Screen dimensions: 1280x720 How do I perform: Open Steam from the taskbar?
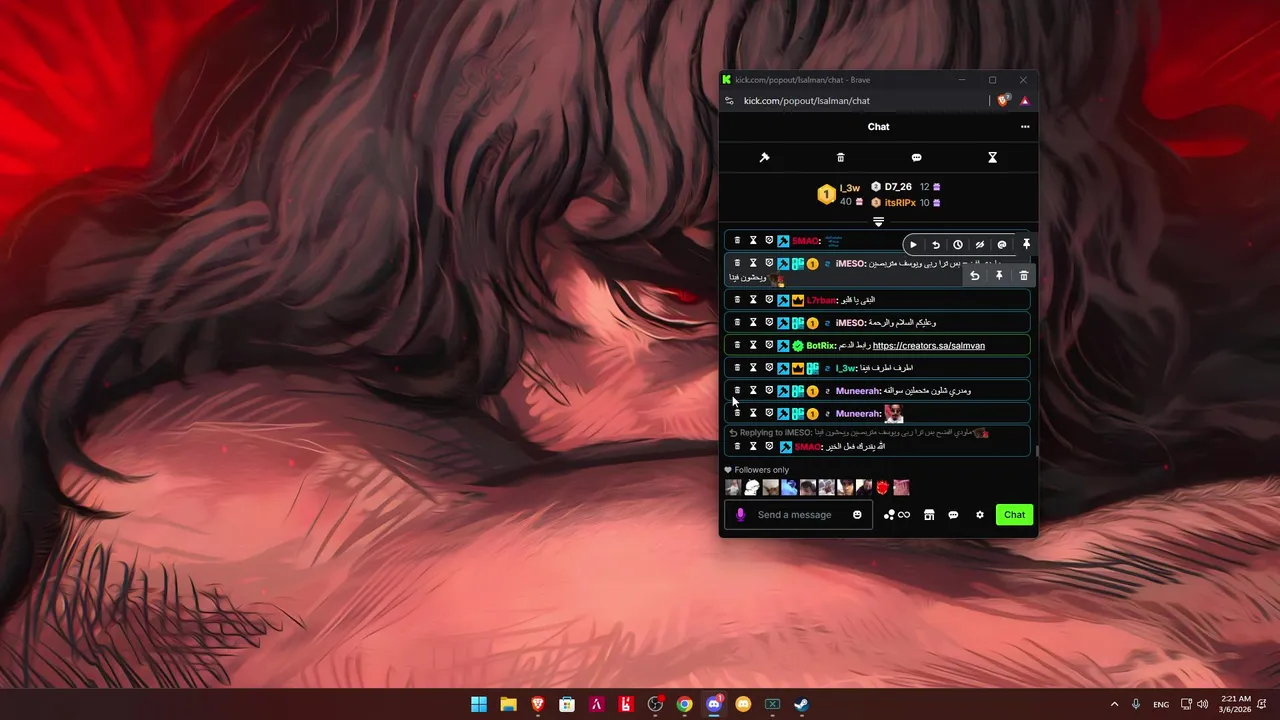(x=802, y=704)
